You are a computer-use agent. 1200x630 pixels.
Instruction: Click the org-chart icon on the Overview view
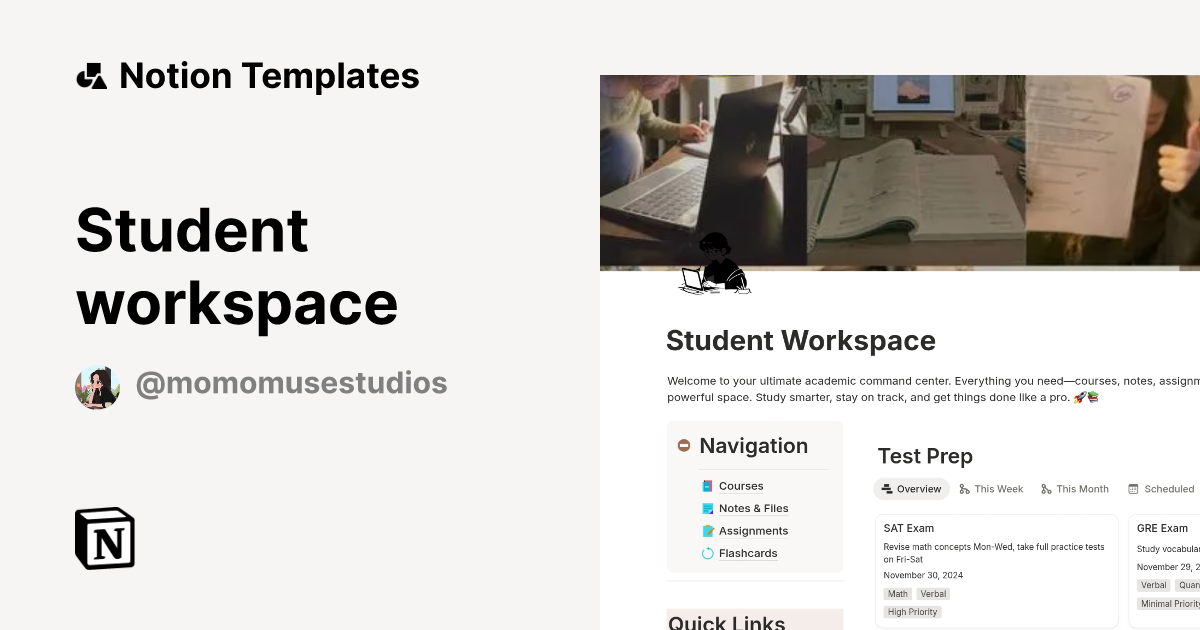coord(889,489)
